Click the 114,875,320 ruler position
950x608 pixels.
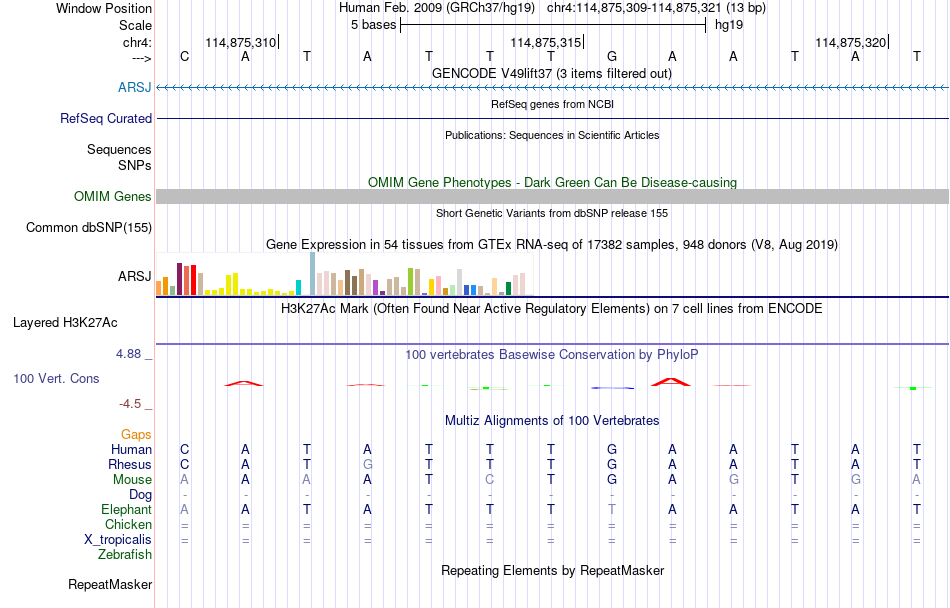pos(851,42)
